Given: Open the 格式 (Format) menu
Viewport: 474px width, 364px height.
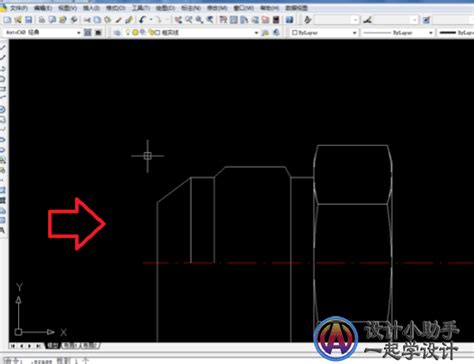Looking at the screenshot, I should coord(115,8).
